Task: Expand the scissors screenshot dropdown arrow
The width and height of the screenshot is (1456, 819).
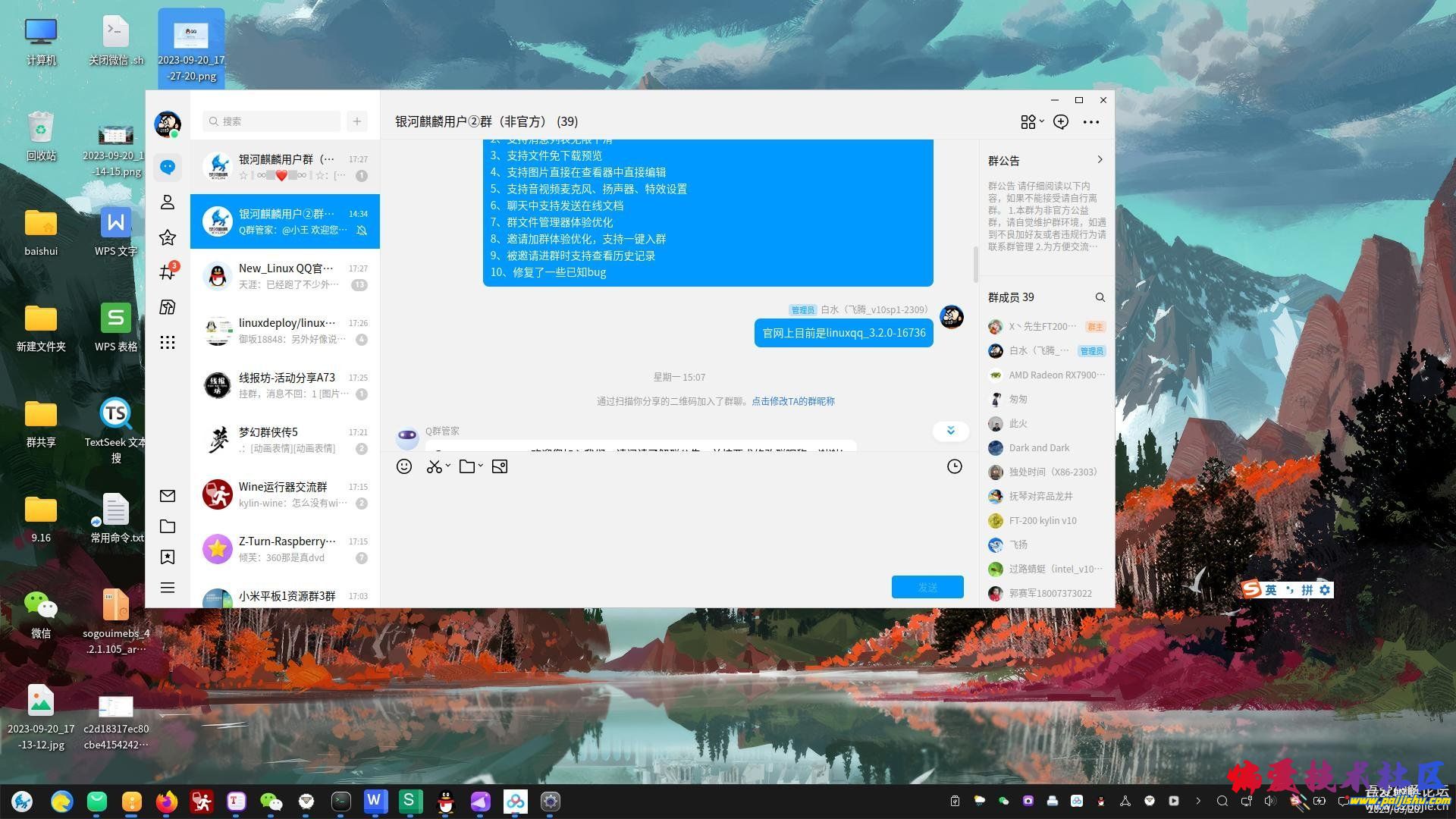Action: 449,466
